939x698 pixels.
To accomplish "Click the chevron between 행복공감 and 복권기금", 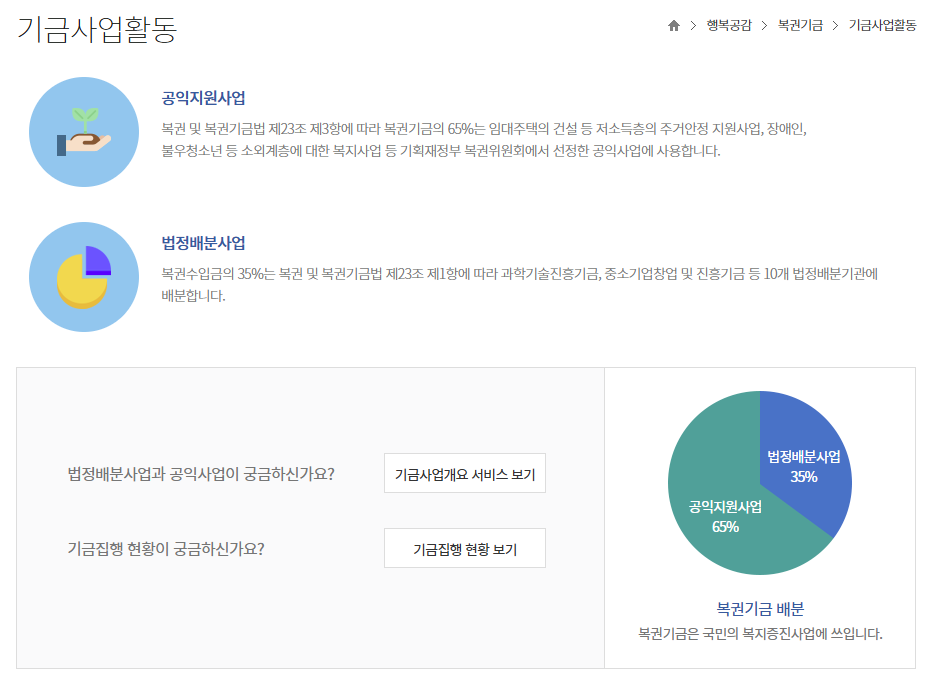I will (x=763, y=26).
